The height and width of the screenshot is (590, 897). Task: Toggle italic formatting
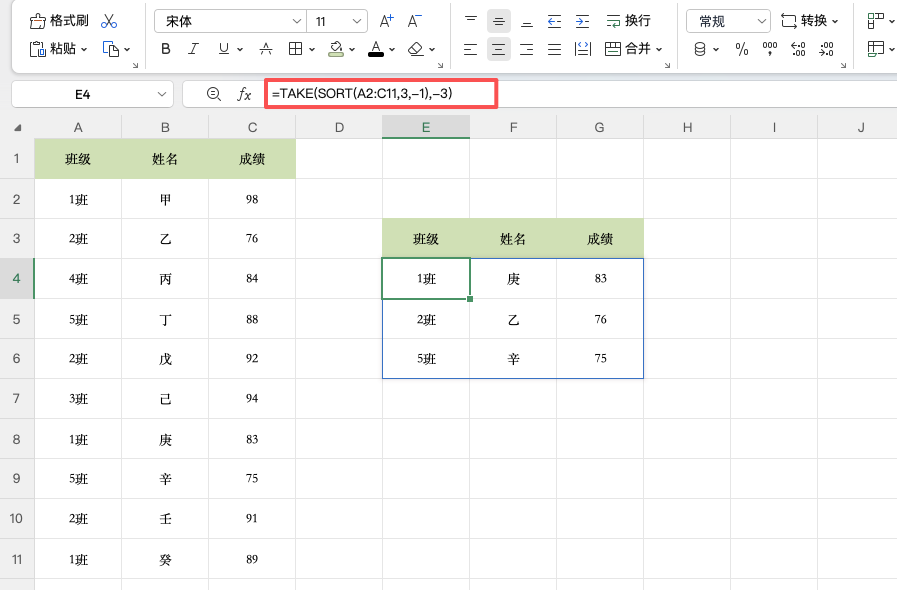[192, 48]
